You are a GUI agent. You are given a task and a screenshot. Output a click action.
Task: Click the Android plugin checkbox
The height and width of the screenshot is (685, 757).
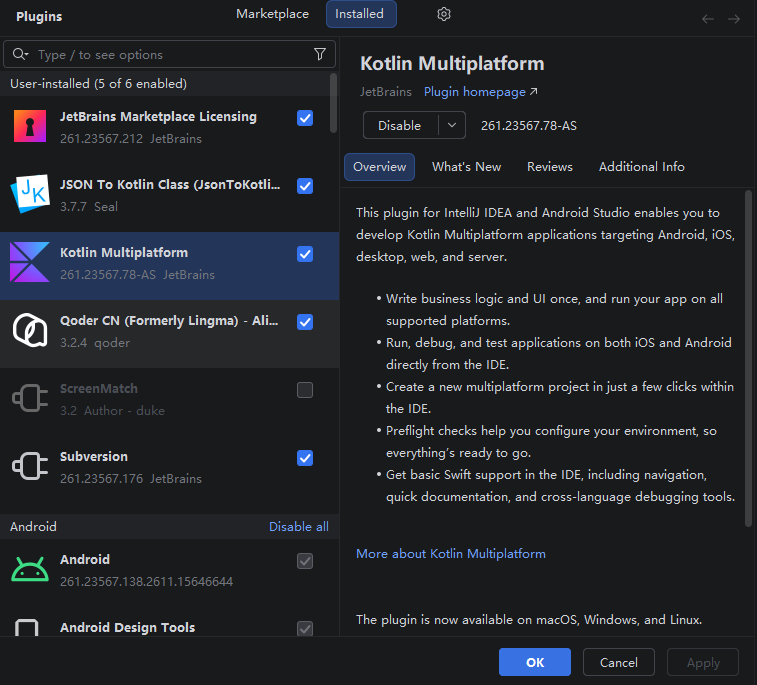click(305, 561)
